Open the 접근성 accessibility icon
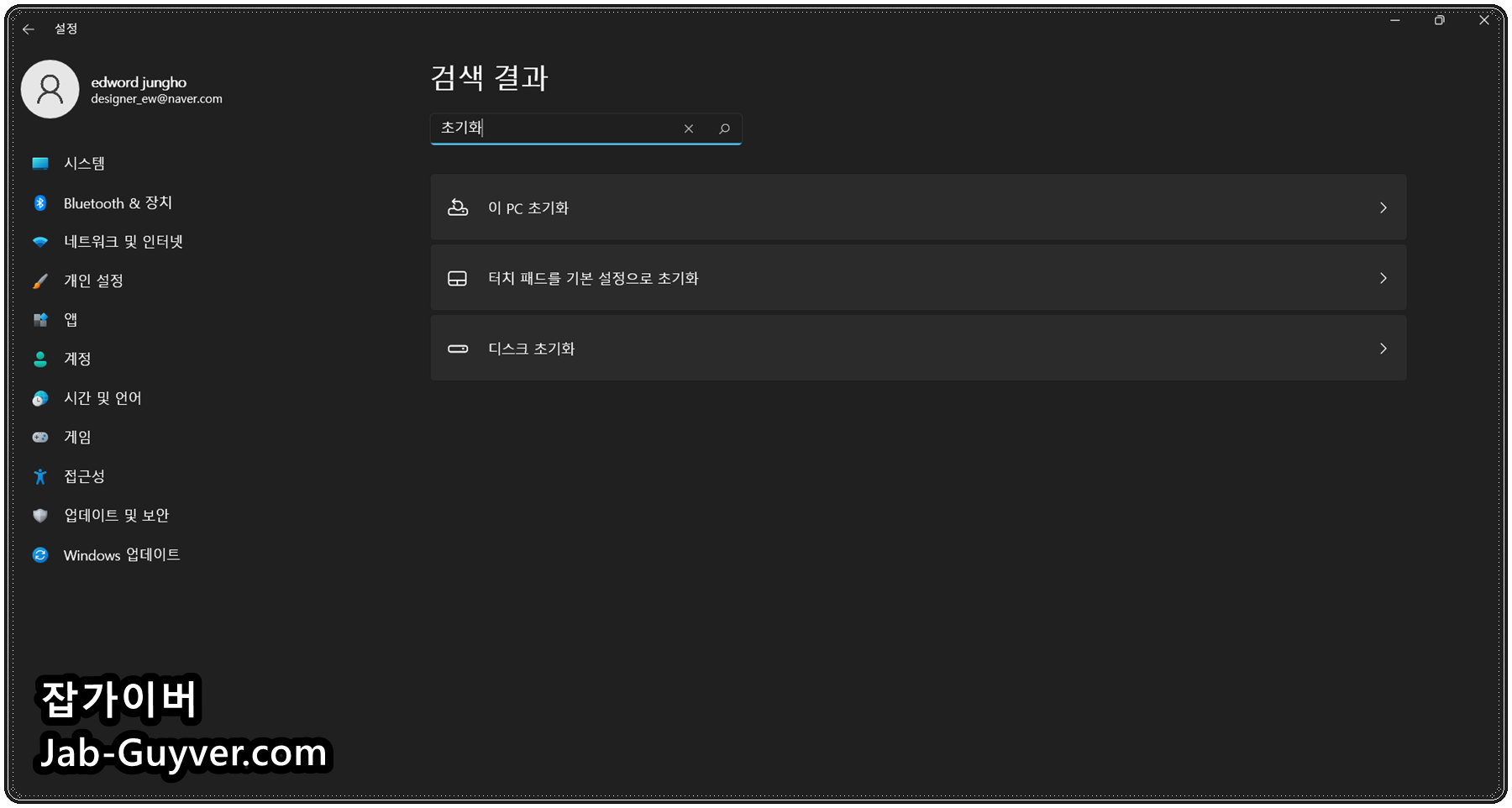 (40, 476)
